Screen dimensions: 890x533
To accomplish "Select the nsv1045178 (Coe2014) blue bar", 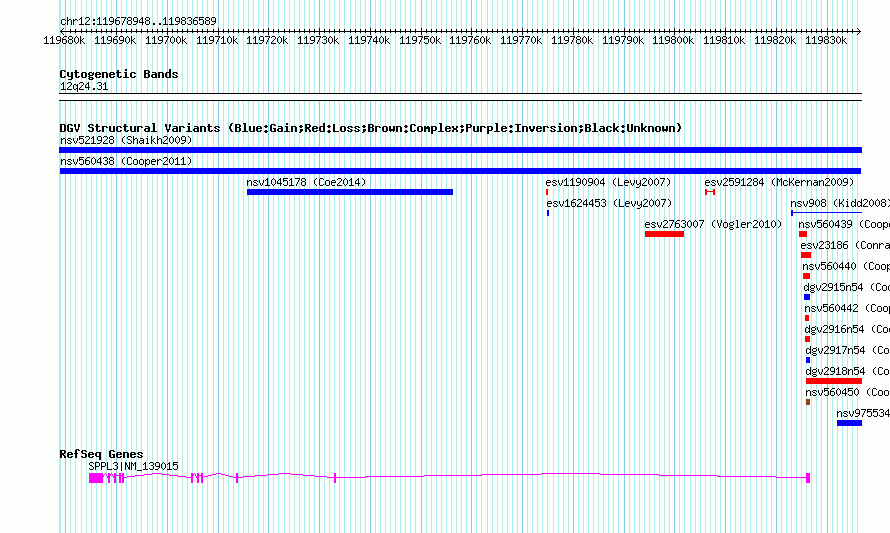I will pyautogui.click(x=350, y=192).
